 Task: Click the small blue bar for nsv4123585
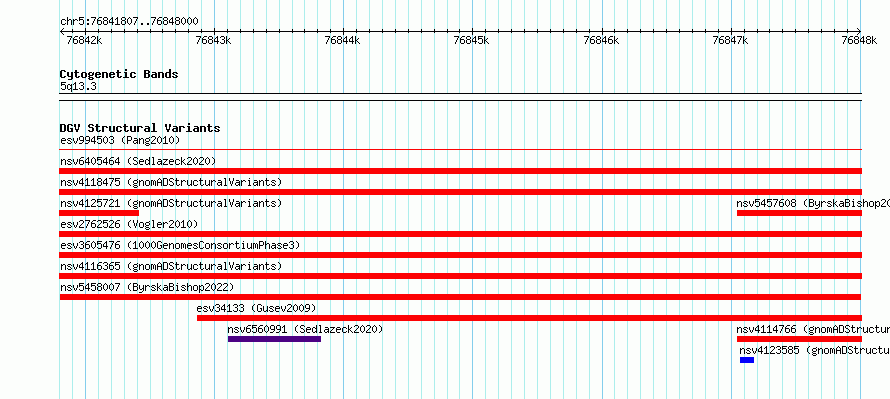[x=747, y=360]
